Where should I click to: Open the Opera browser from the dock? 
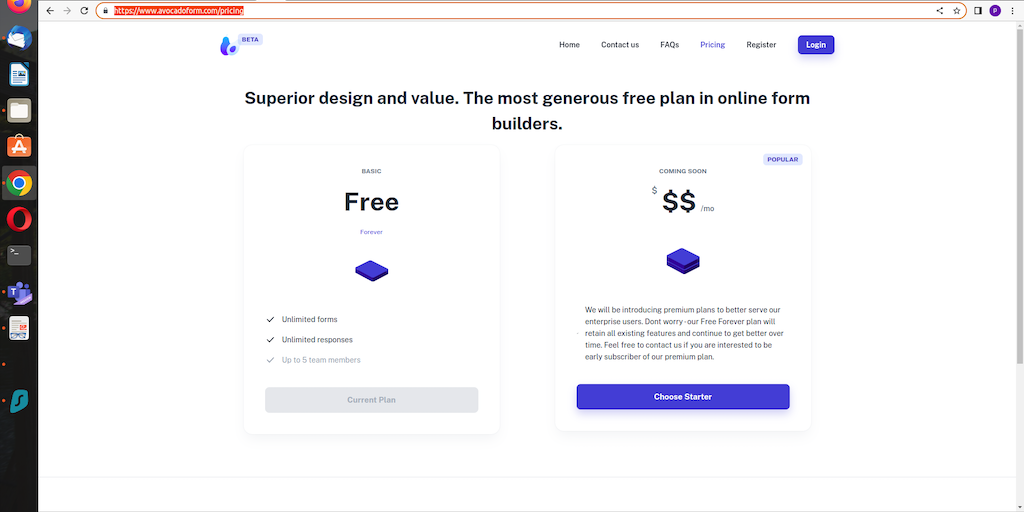pos(19,219)
